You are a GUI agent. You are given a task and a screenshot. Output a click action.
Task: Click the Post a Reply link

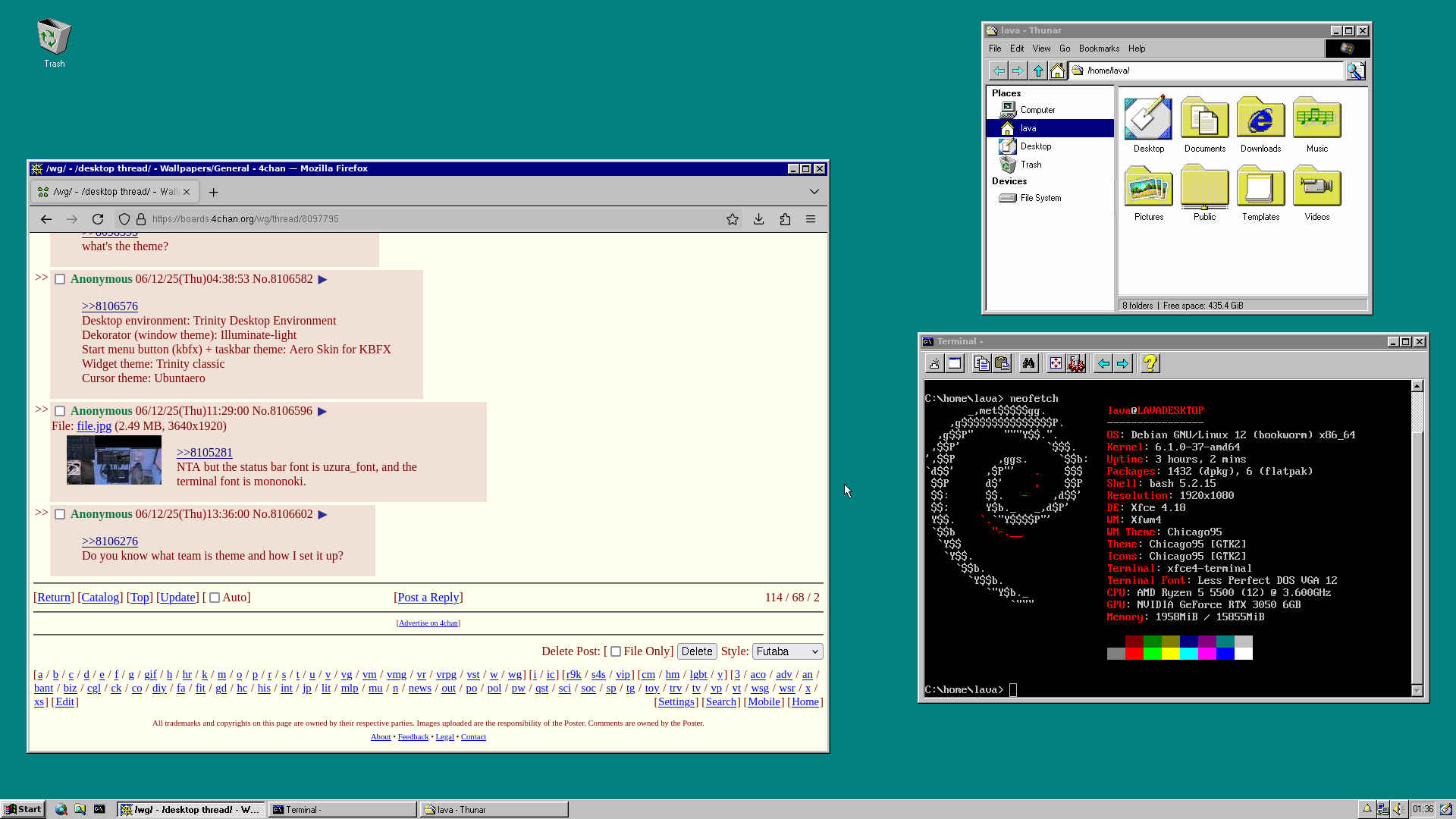pos(428,598)
